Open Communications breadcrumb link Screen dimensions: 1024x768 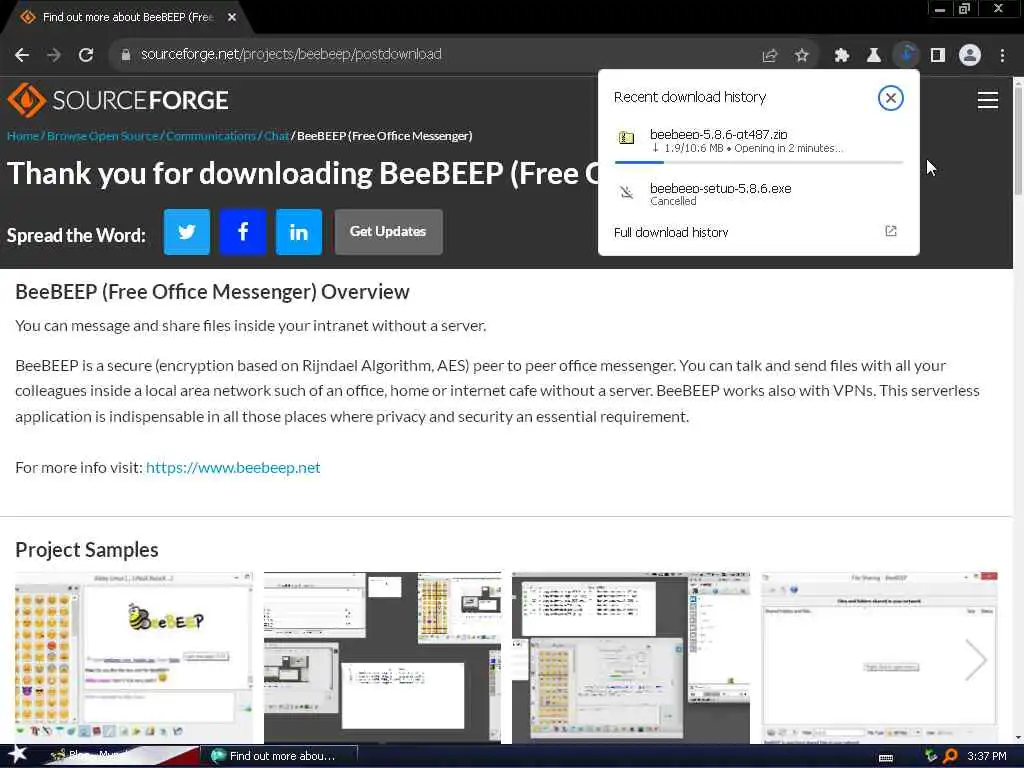211,136
